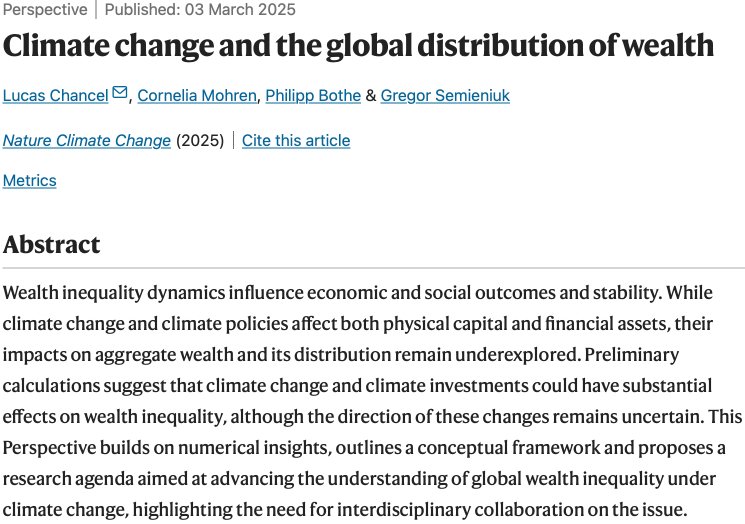The height and width of the screenshot is (524, 745).
Task: Open Gregor Semieniuk author details
Action: click(x=446, y=96)
